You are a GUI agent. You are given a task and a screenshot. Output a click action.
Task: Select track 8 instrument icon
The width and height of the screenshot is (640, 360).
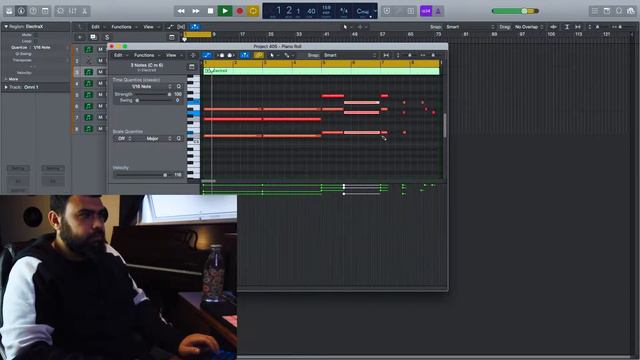pyautogui.click(x=89, y=129)
